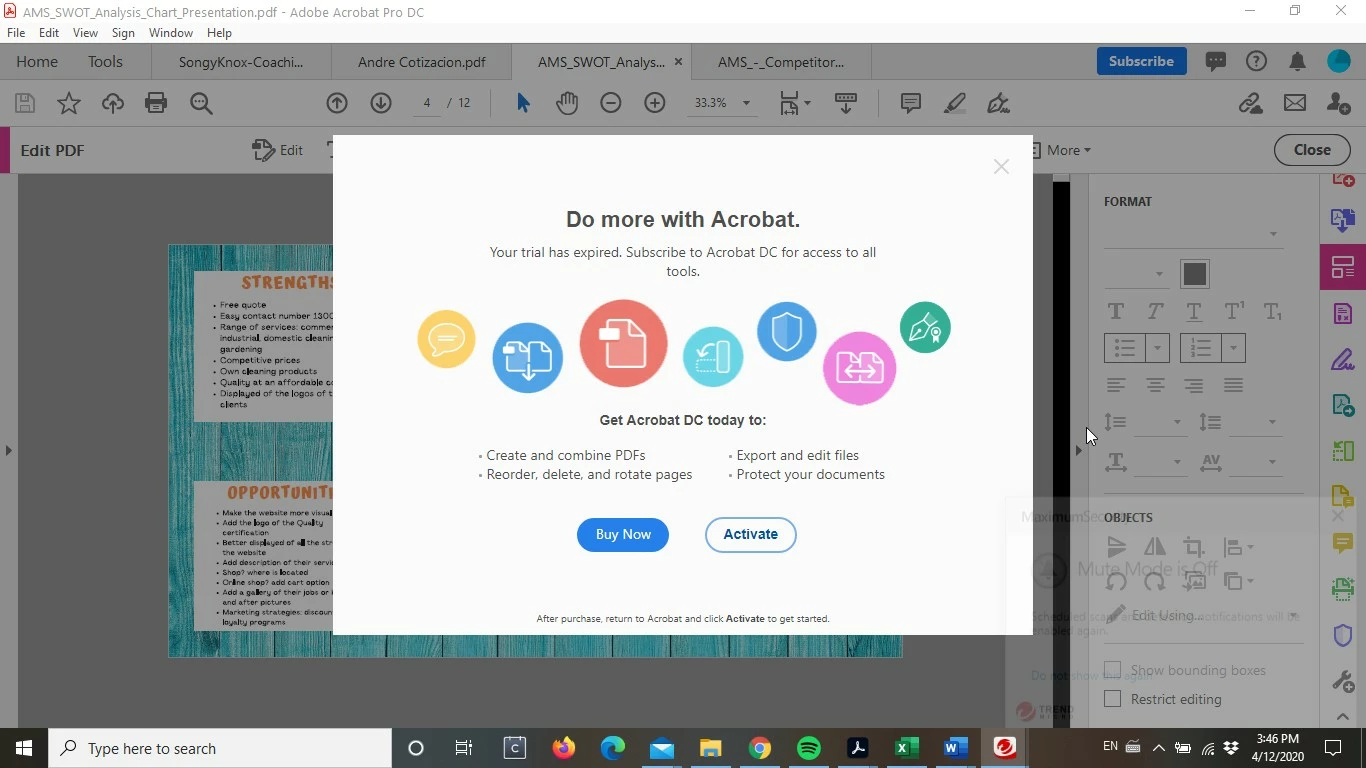The width and height of the screenshot is (1366, 768).
Task: Open the File menu
Action: tap(16, 33)
